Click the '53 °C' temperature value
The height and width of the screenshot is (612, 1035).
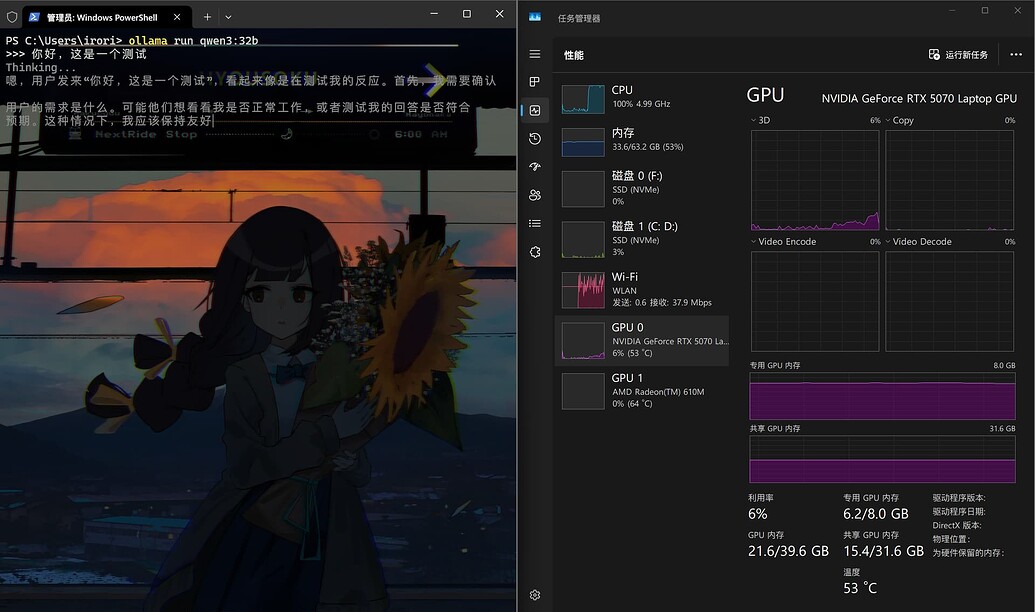click(x=860, y=588)
